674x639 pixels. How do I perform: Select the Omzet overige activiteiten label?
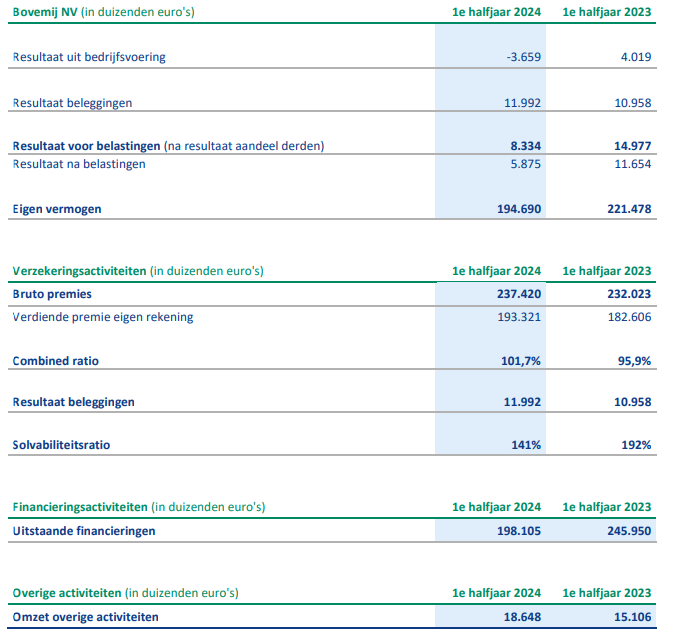click(x=85, y=618)
